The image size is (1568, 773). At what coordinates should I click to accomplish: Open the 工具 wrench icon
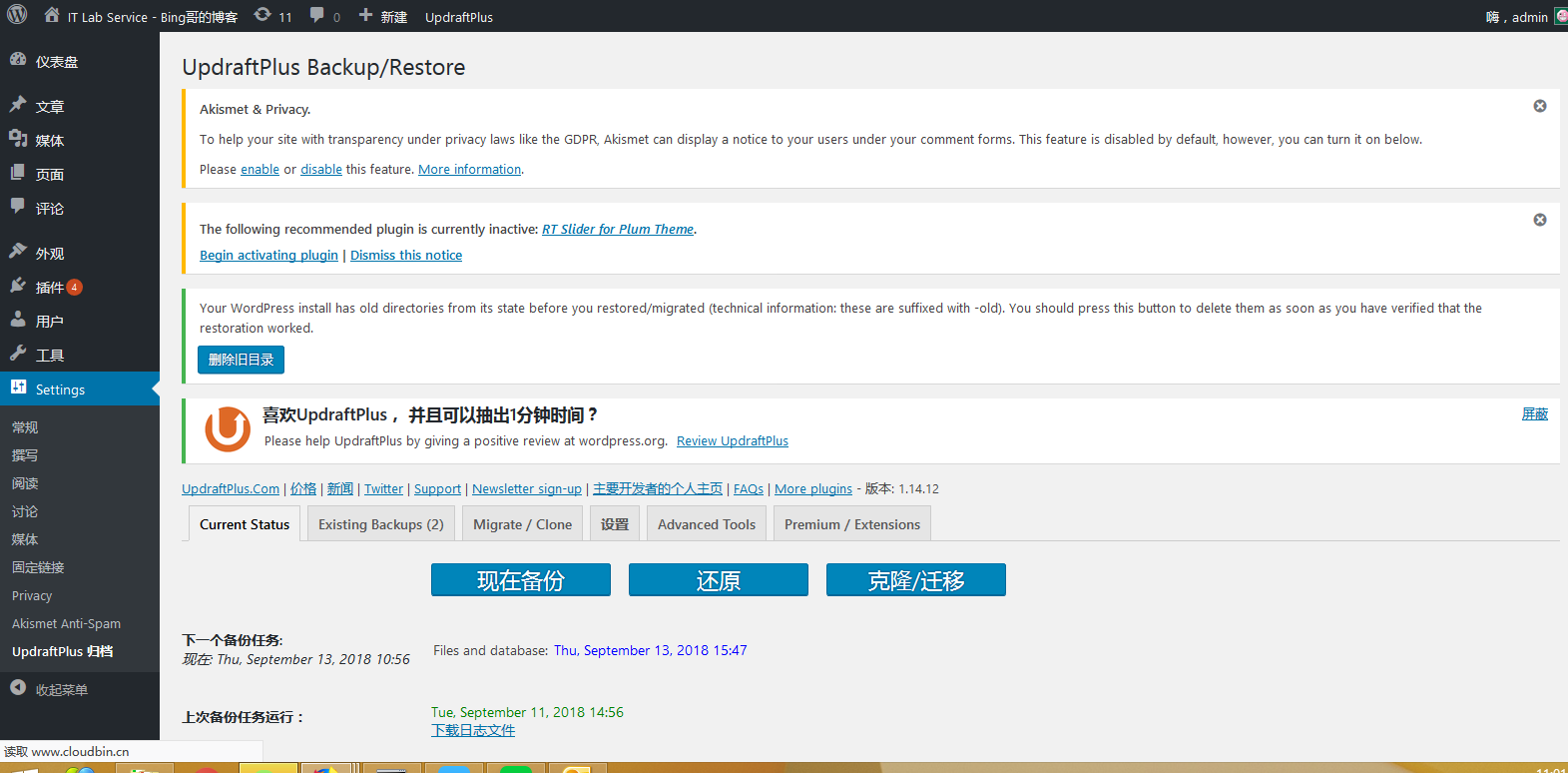(x=18, y=354)
